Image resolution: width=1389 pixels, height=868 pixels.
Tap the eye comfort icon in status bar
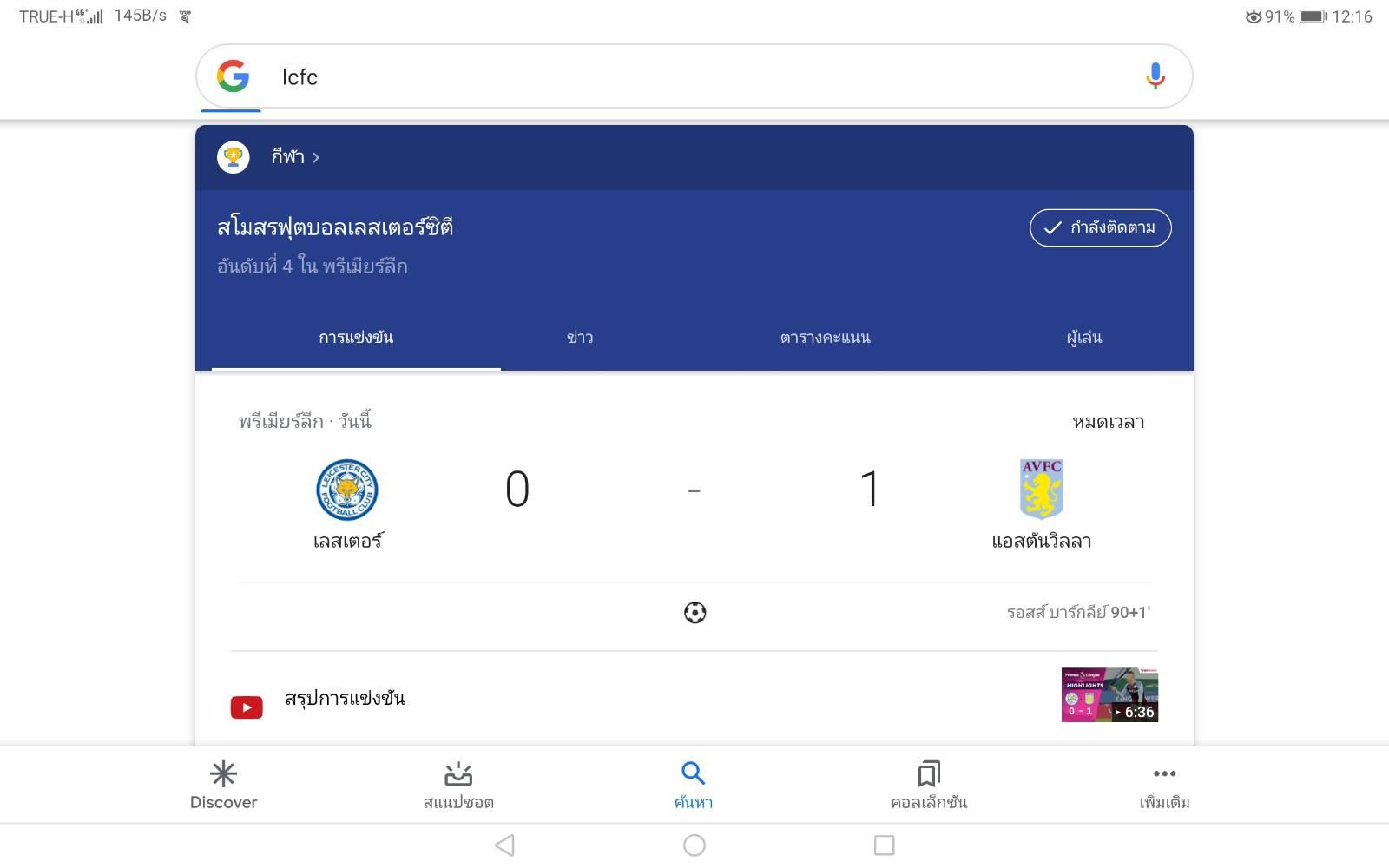point(1254,16)
